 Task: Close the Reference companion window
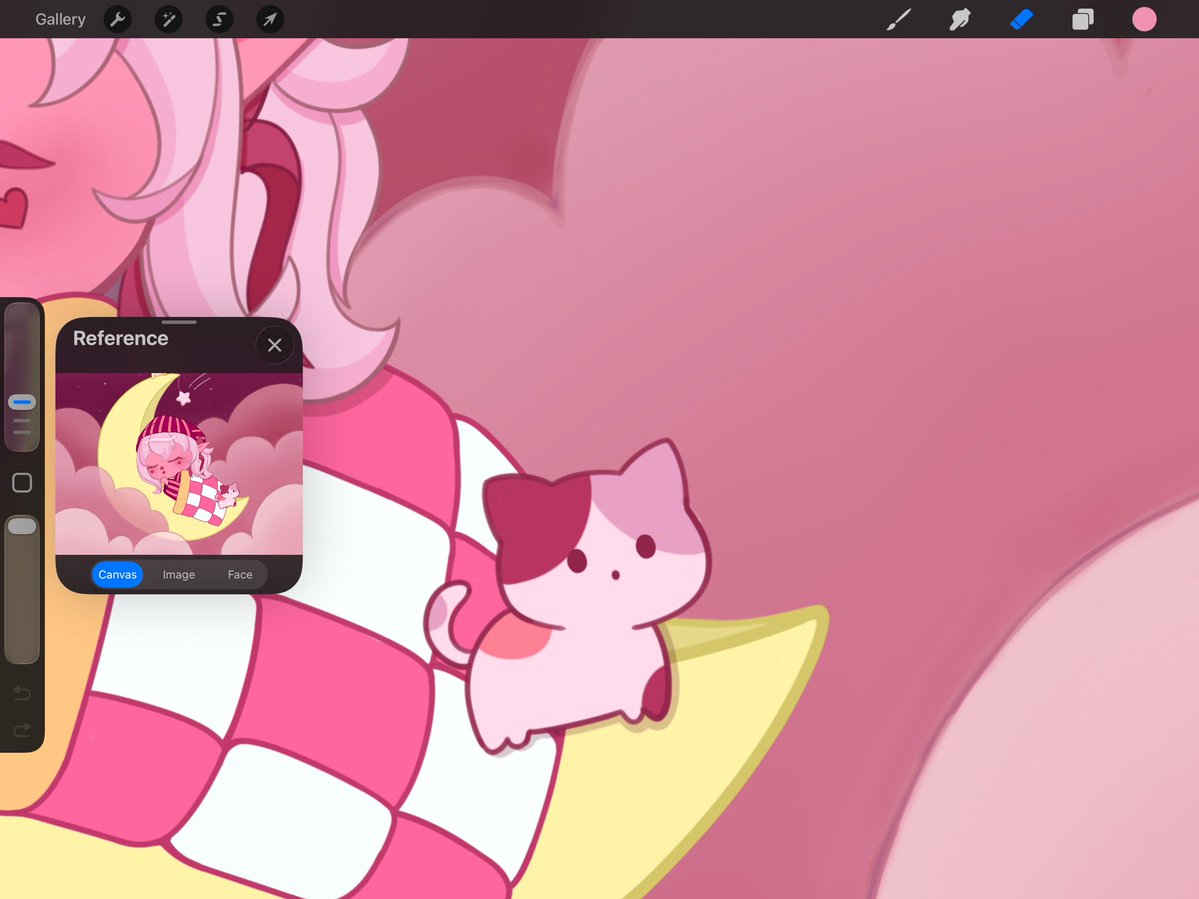coord(274,345)
